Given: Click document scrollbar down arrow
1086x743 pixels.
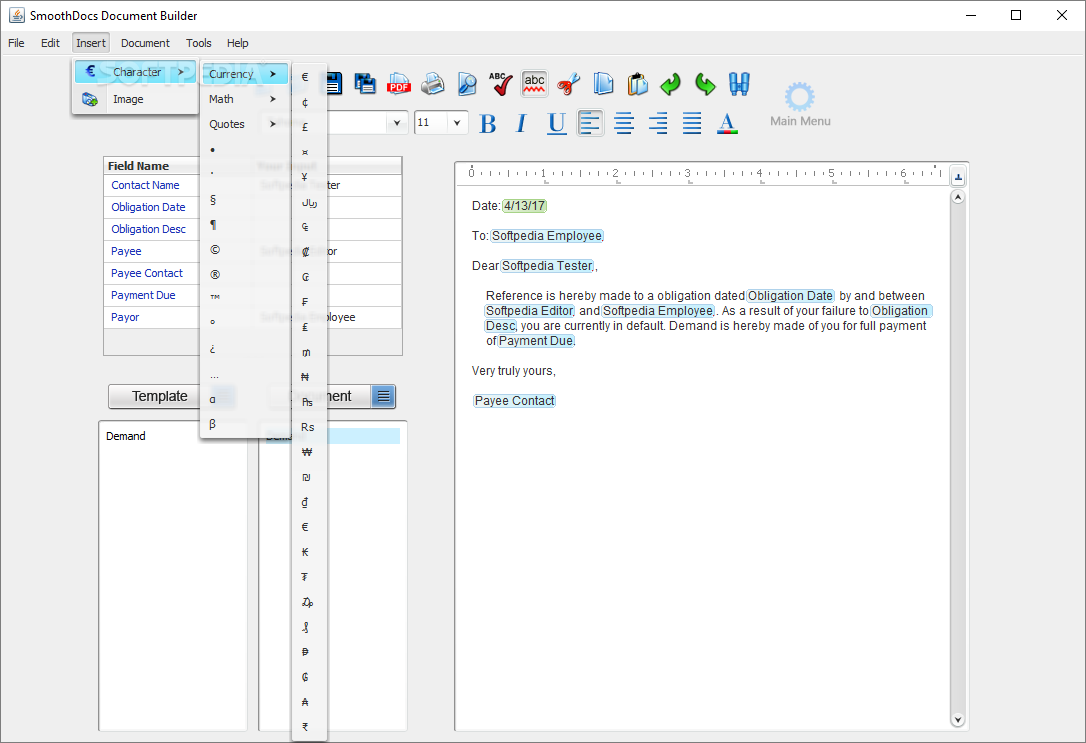Looking at the screenshot, I should 958,719.
